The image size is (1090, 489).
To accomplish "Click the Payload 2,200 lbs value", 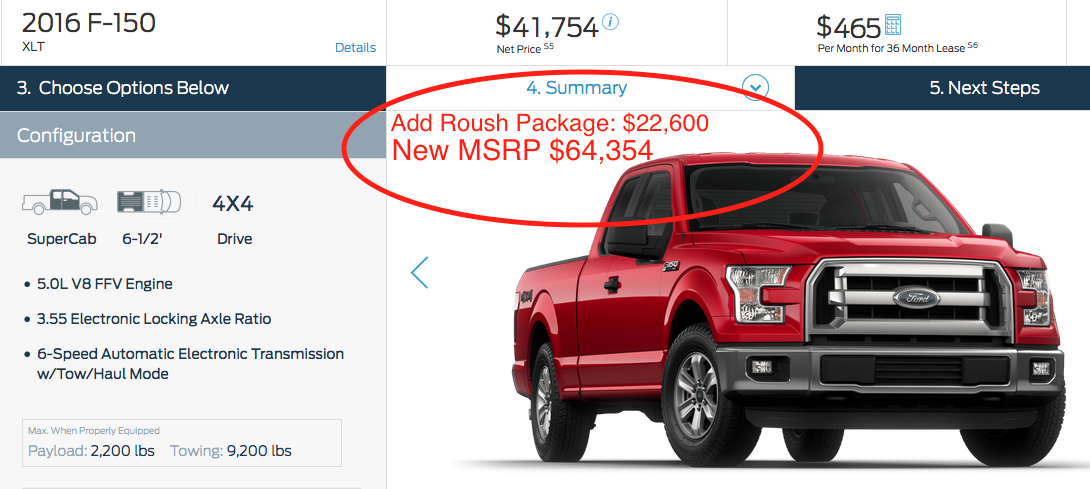I will pyautogui.click(x=91, y=451).
